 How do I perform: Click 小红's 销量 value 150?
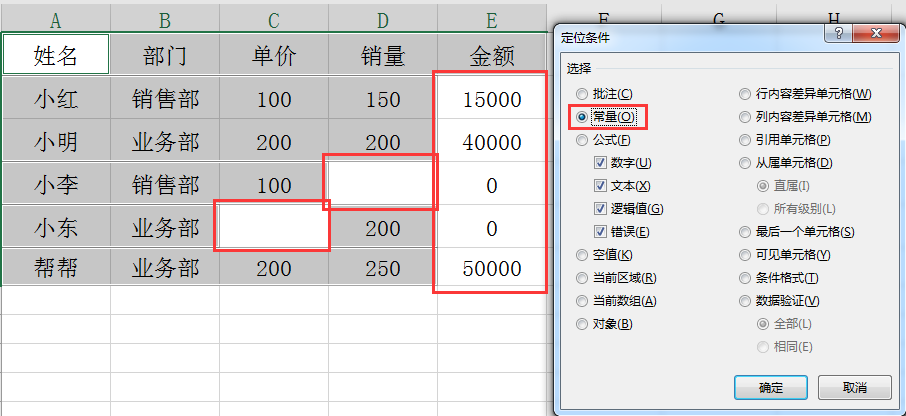(x=383, y=98)
